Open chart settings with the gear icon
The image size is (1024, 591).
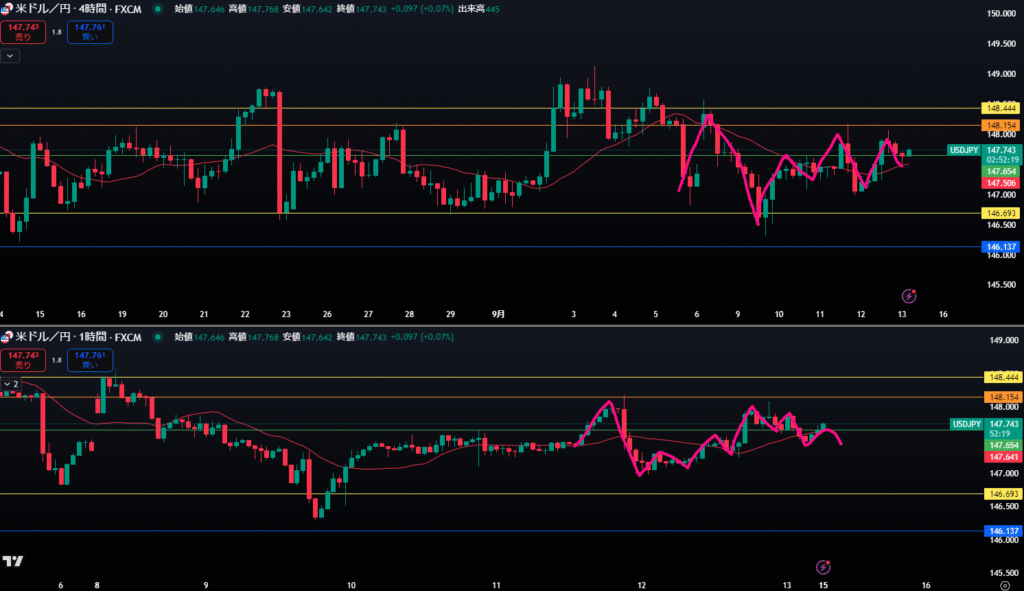(x=1005, y=585)
